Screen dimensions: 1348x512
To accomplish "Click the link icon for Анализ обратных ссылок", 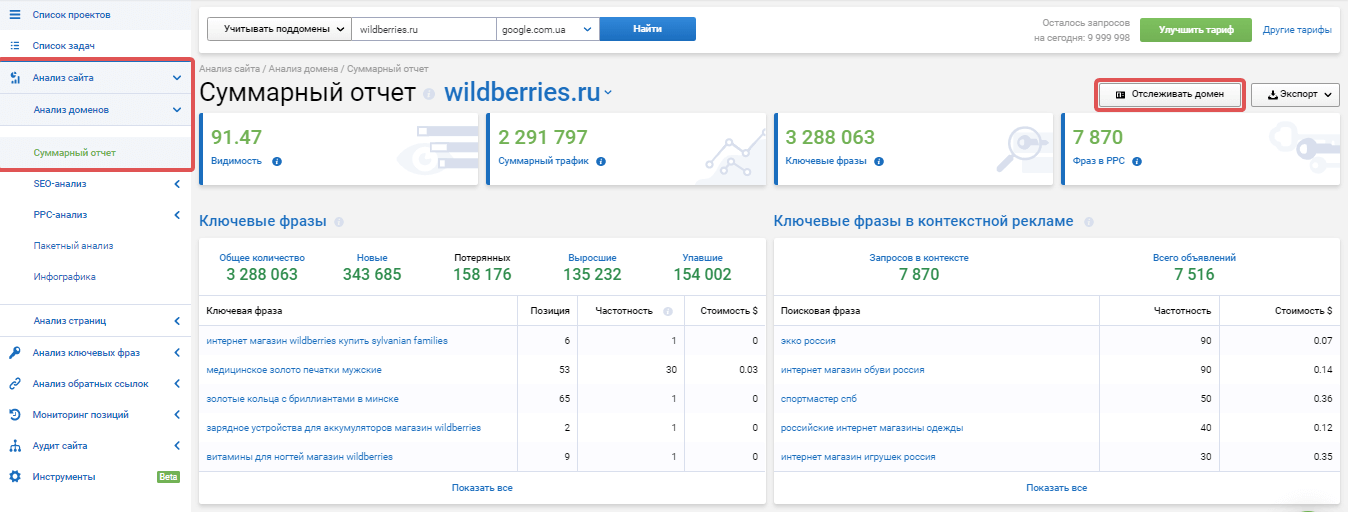I will (15, 383).
